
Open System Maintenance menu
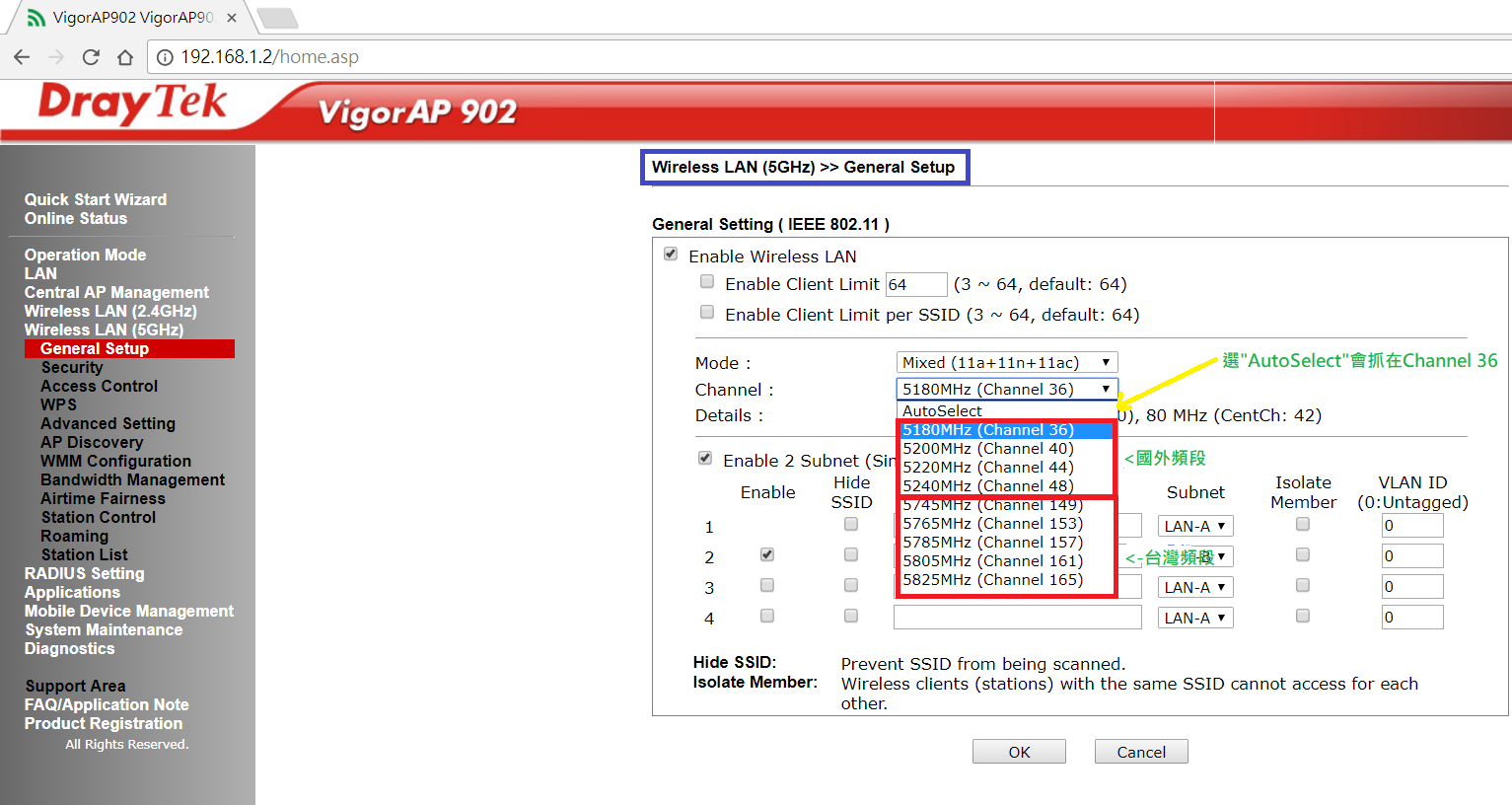coord(104,629)
